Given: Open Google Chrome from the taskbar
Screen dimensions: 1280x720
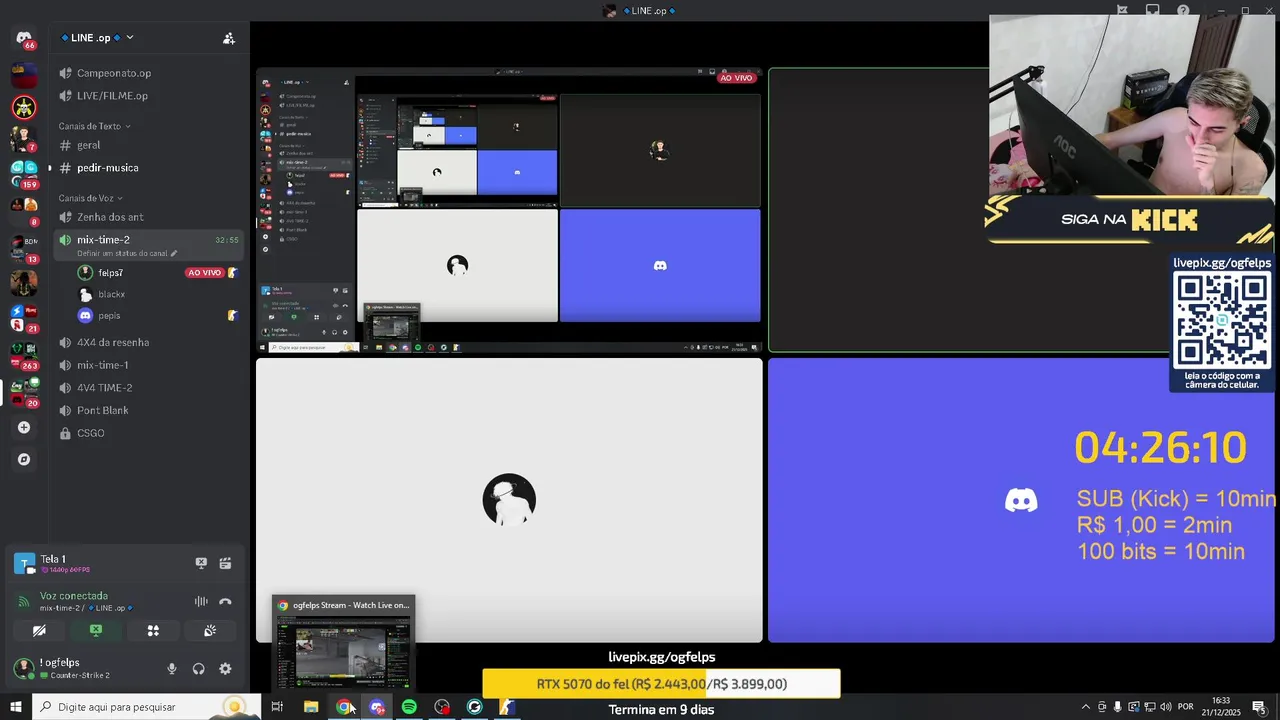Looking at the screenshot, I should (344, 707).
